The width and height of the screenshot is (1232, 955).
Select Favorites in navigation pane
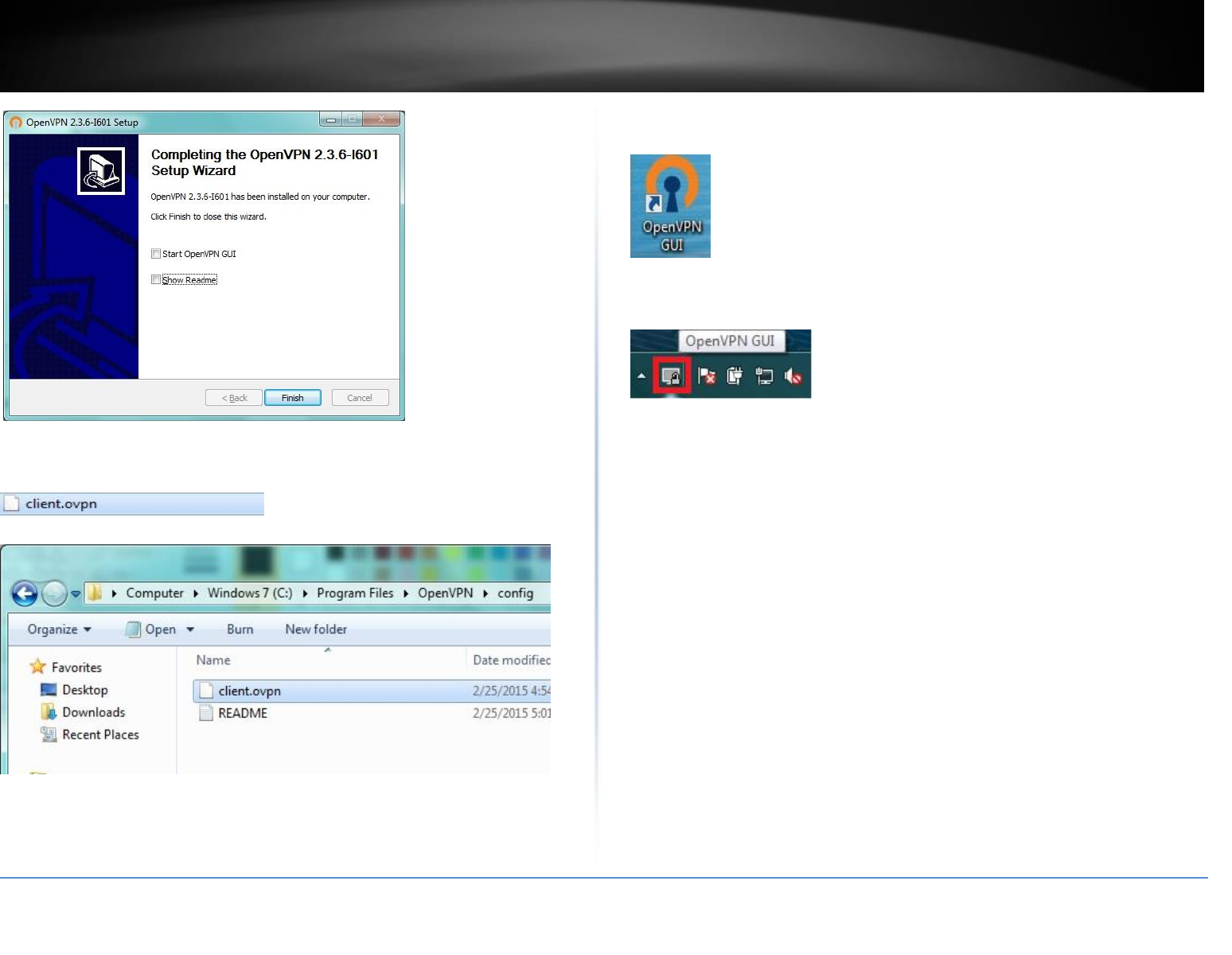coord(76,668)
